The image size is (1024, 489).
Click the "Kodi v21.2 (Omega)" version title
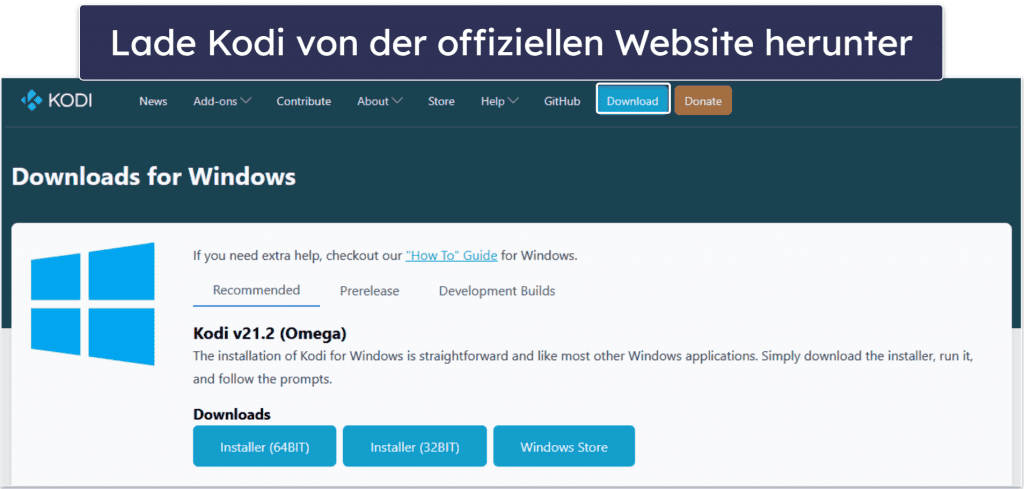click(x=270, y=334)
